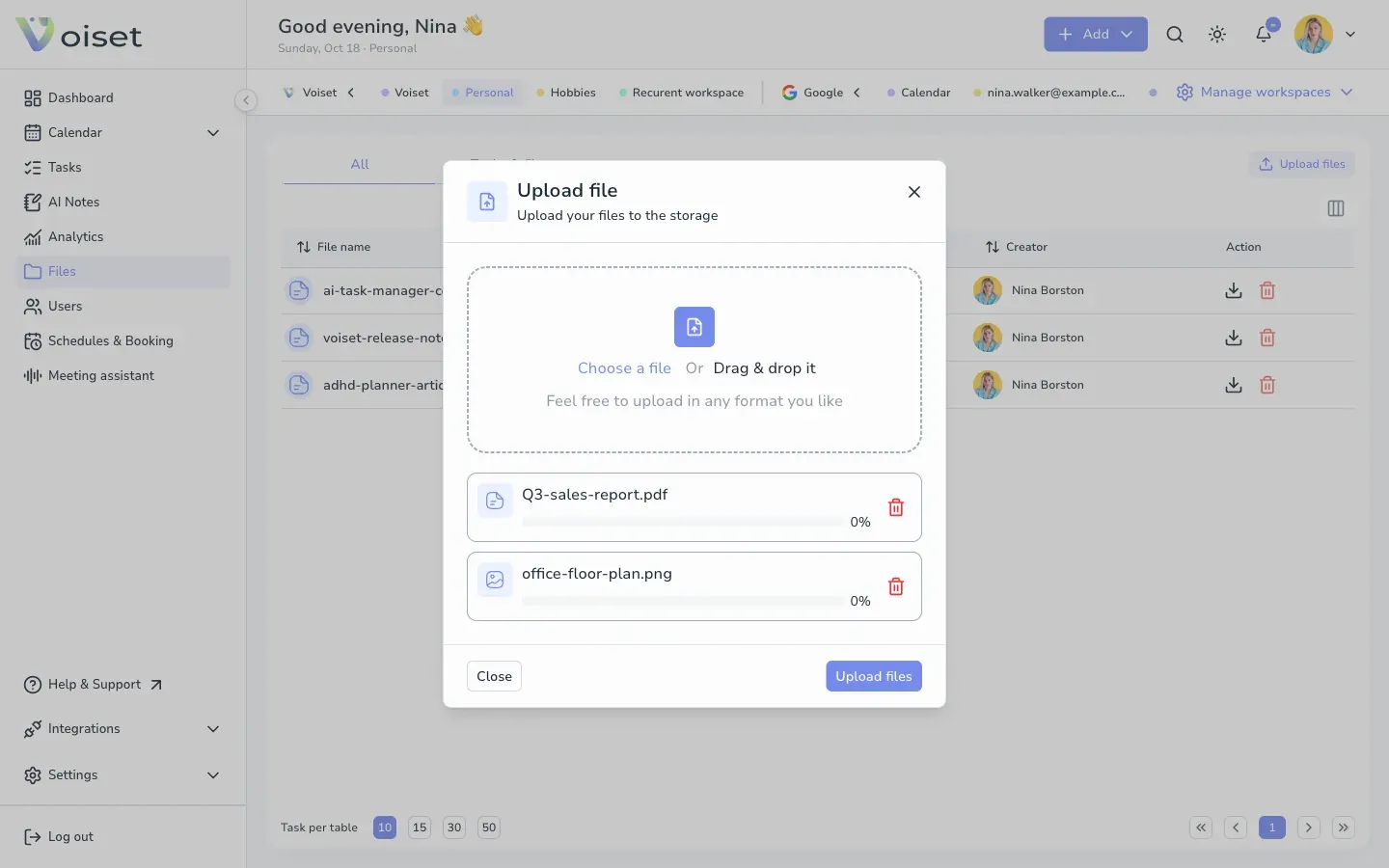This screenshot has height=868, width=1389.
Task: Click the Close button in dialog footer
Action: click(494, 676)
